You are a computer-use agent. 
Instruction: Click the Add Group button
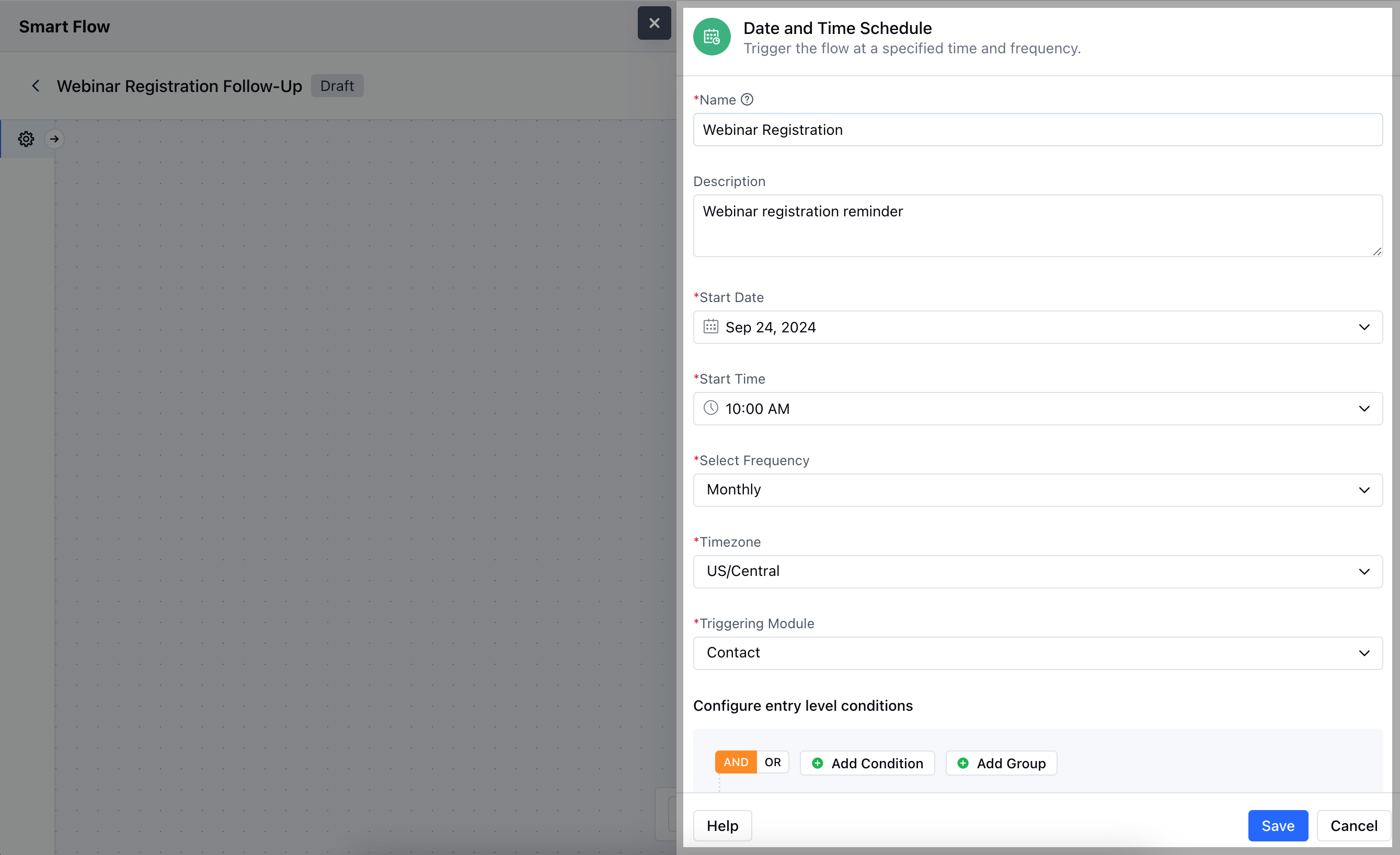coord(1001,763)
